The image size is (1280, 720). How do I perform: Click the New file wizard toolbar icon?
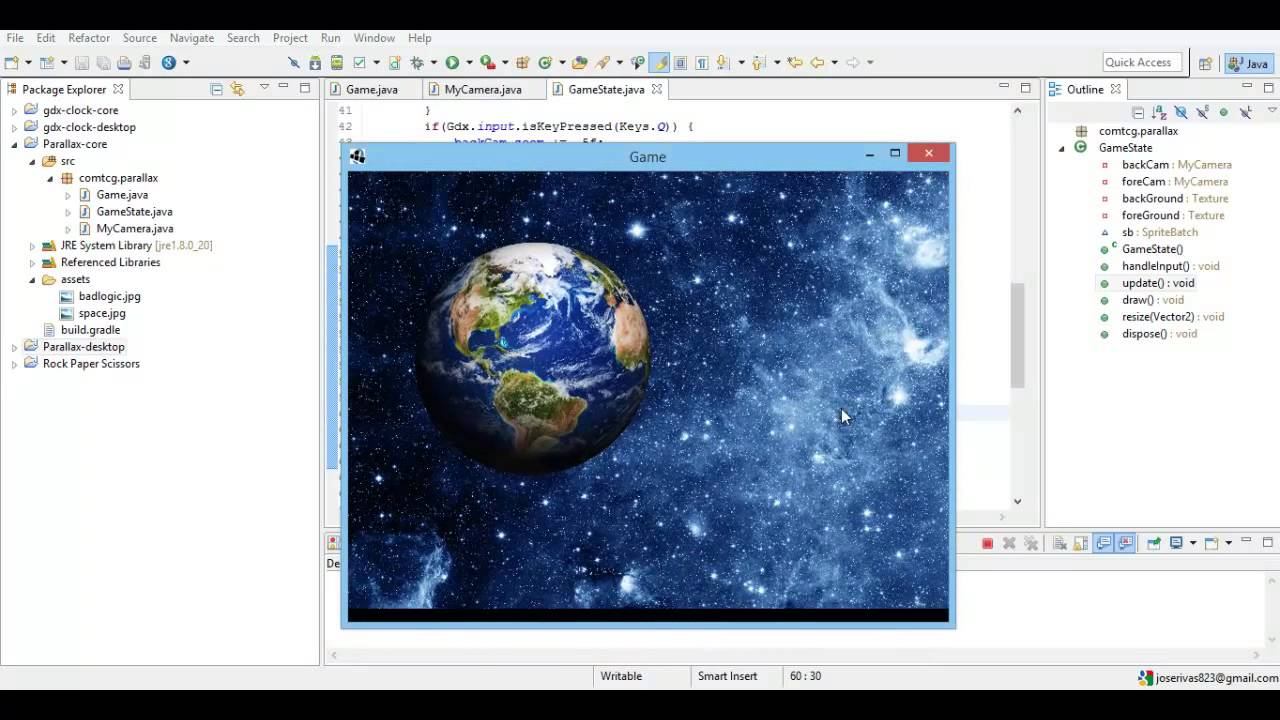click(x=11, y=62)
